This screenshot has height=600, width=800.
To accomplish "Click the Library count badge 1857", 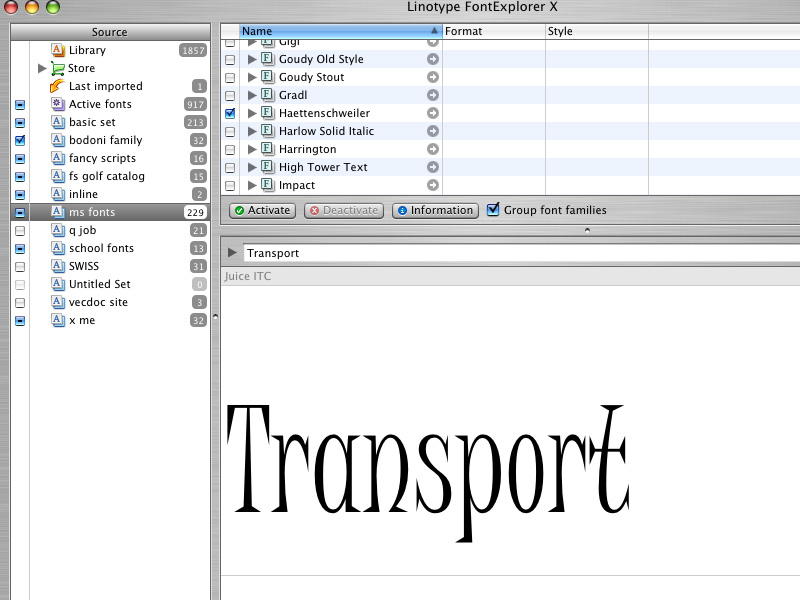I will click(193, 51).
